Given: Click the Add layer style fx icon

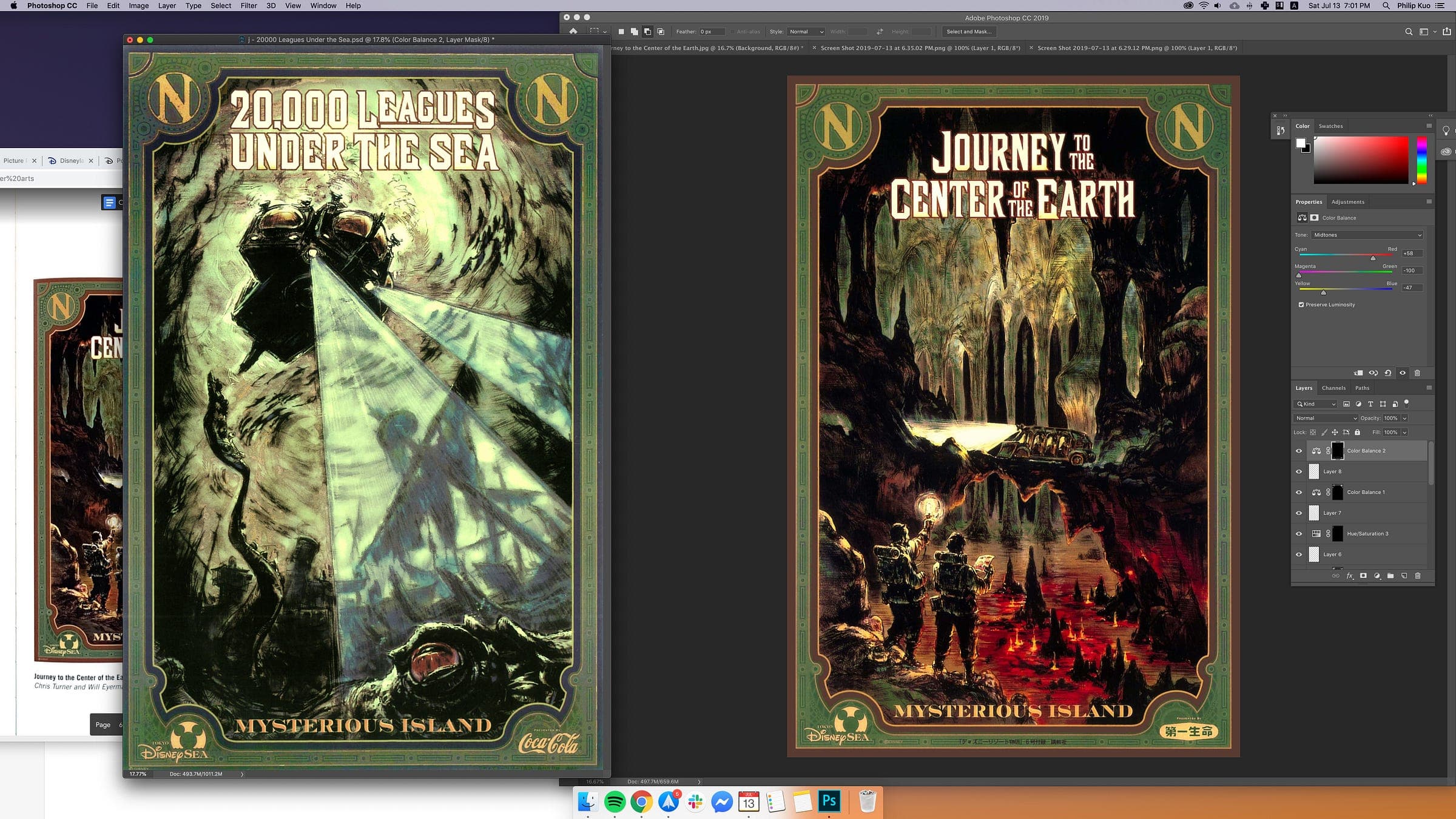Looking at the screenshot, I should [x=1350, y=576].
